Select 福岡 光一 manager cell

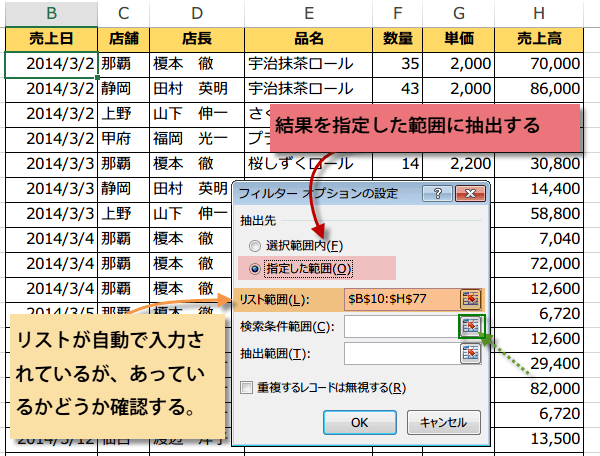coord(197,139)
